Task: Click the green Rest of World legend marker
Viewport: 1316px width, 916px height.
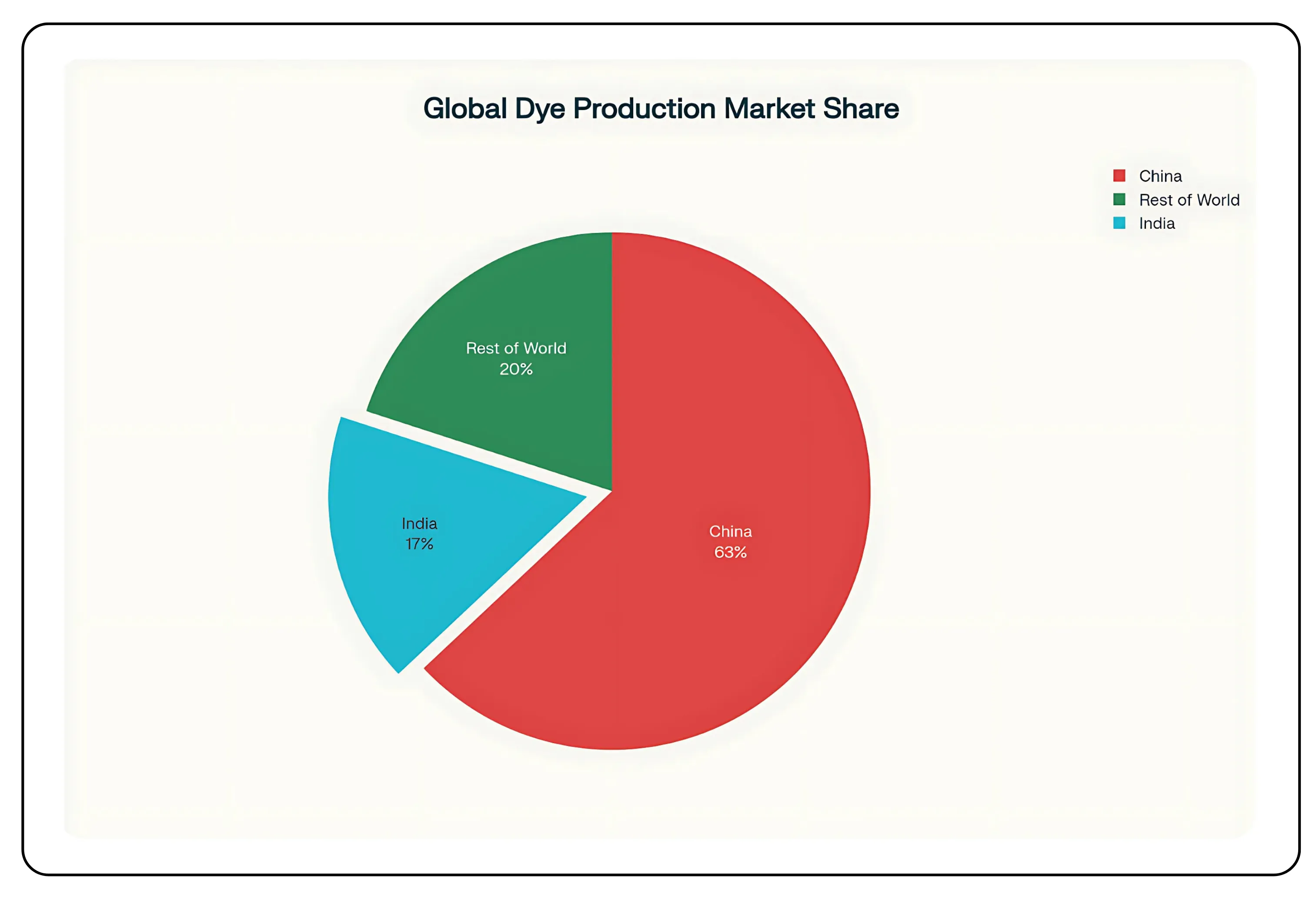Action: [x=1119, y=200]
